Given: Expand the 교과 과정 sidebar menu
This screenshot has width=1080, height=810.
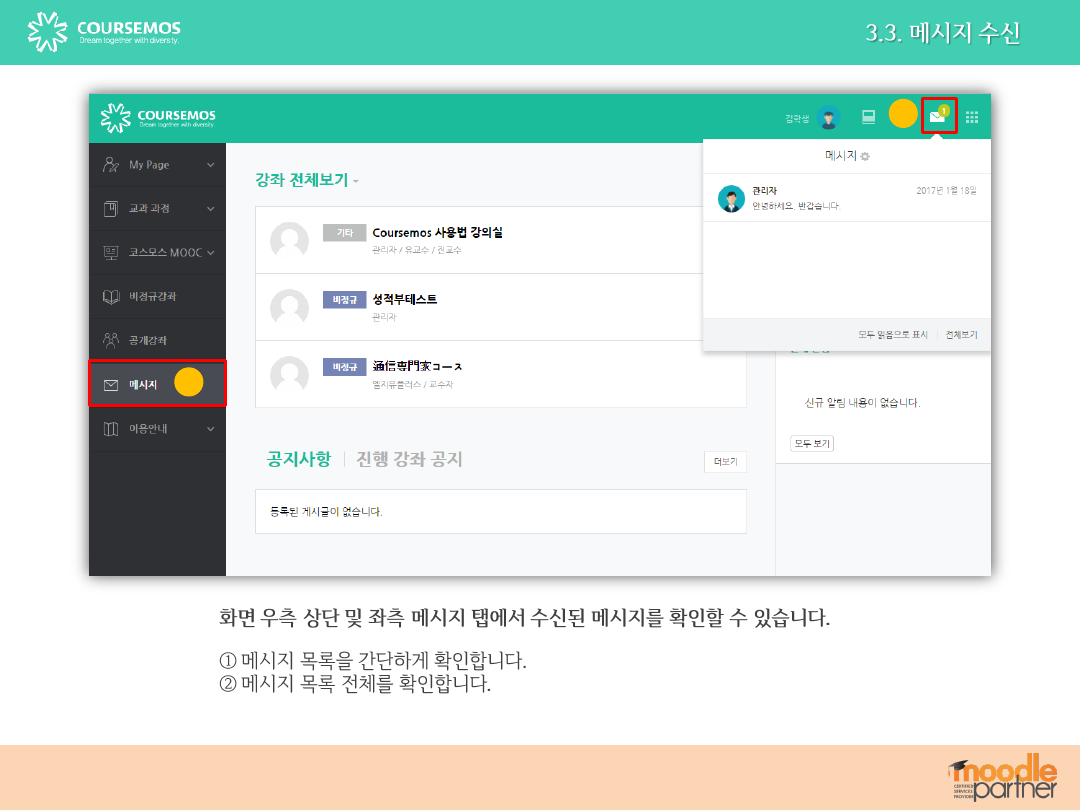Looking at the screenshot, I should coord(158,209).
